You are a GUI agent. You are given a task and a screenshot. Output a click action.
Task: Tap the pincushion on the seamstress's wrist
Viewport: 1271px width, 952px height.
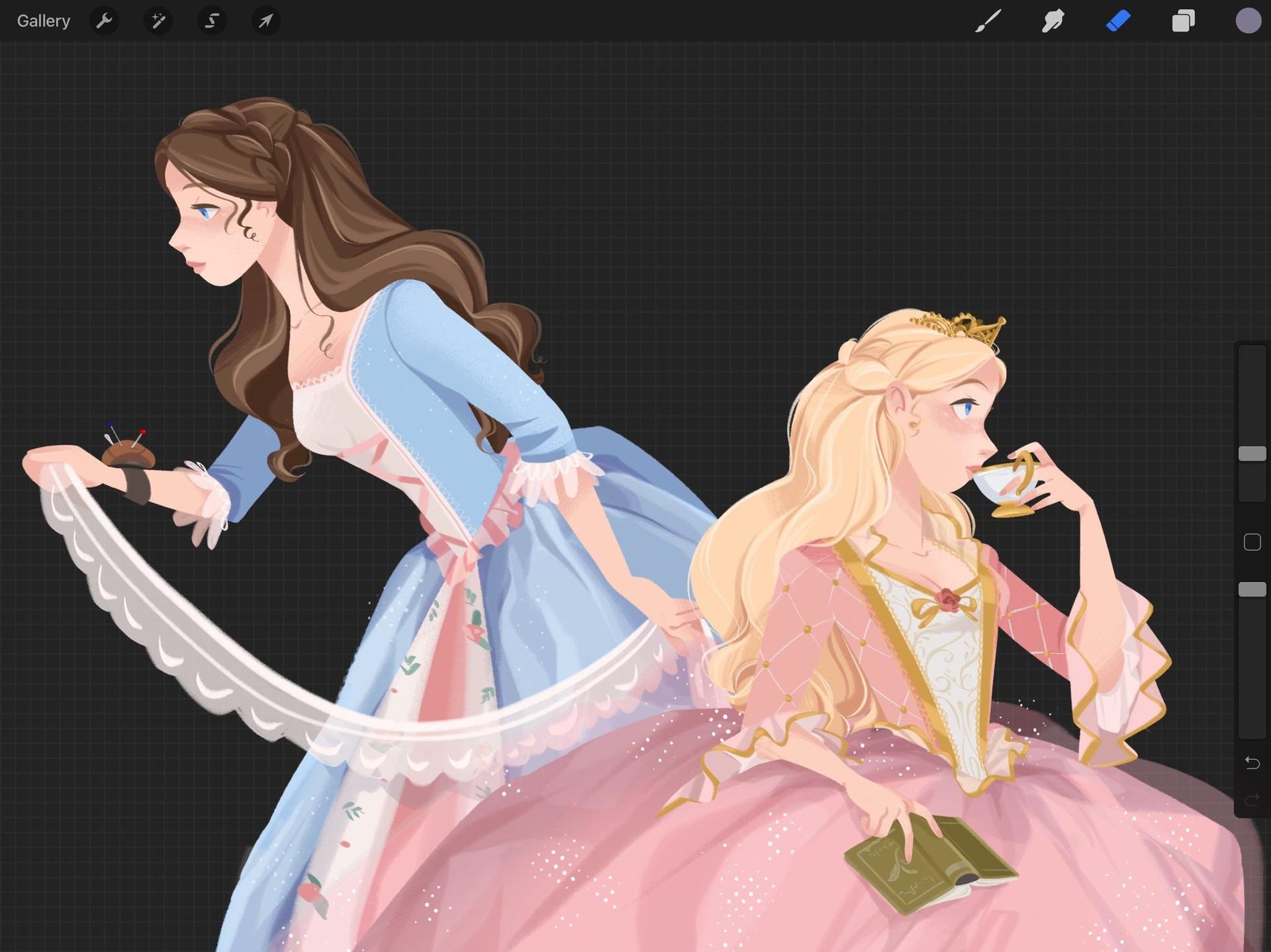[x=127, y=452]
